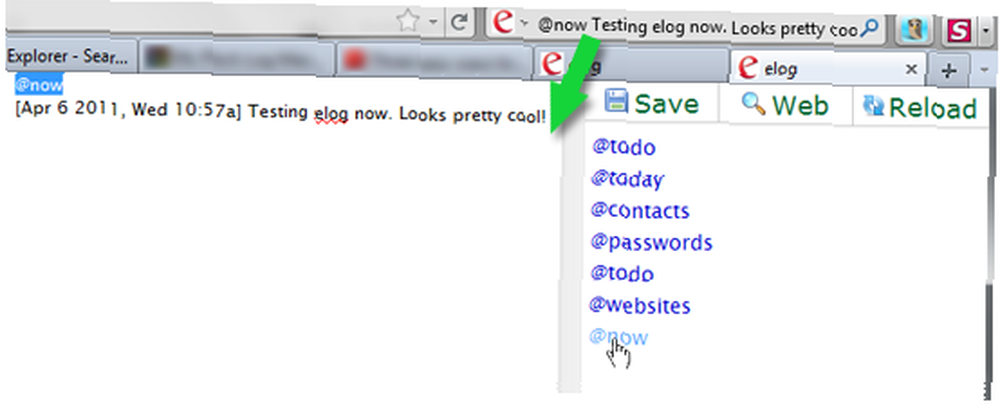
Task: Open the @contacts link
Action: point(640,211)
